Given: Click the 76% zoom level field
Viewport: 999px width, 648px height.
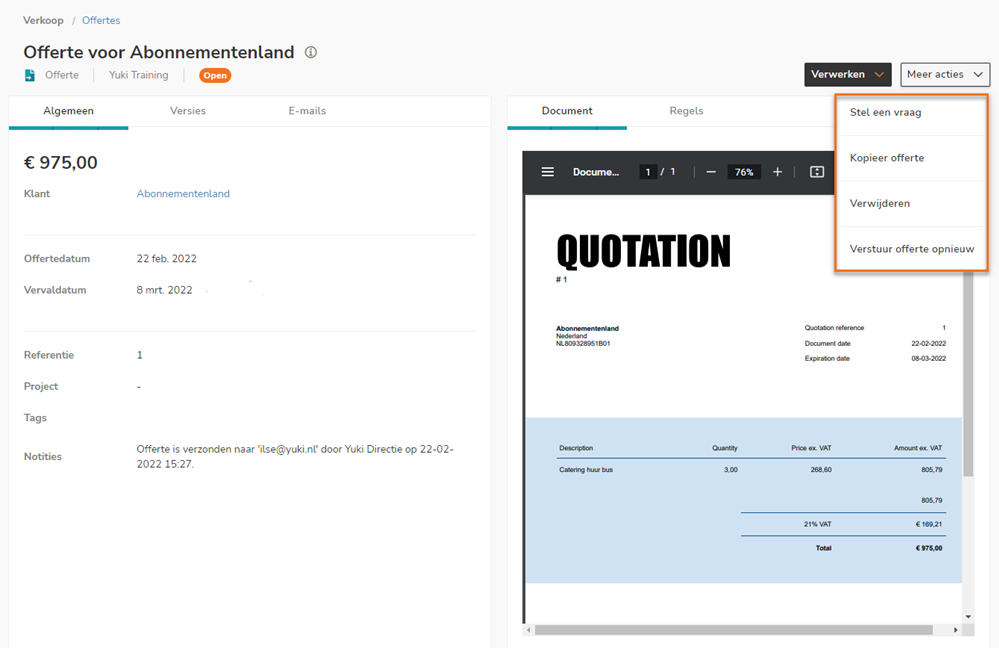Looking at the screenshot, I should (744, 172).
